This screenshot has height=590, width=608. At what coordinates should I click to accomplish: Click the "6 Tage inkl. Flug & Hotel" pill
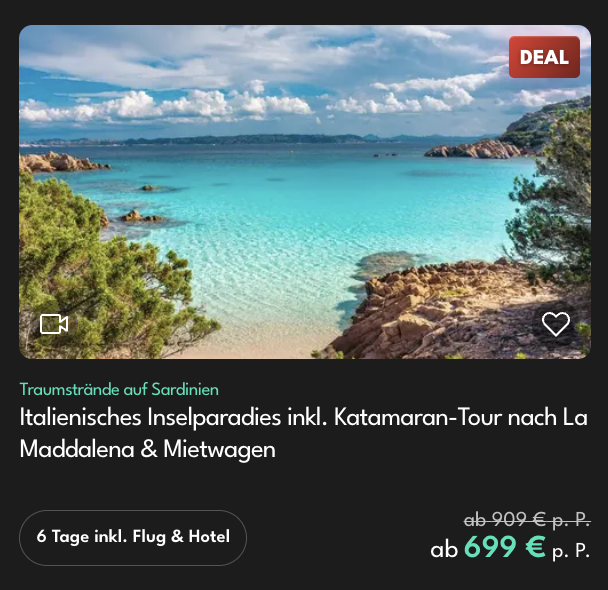click(x=133, y=538)
